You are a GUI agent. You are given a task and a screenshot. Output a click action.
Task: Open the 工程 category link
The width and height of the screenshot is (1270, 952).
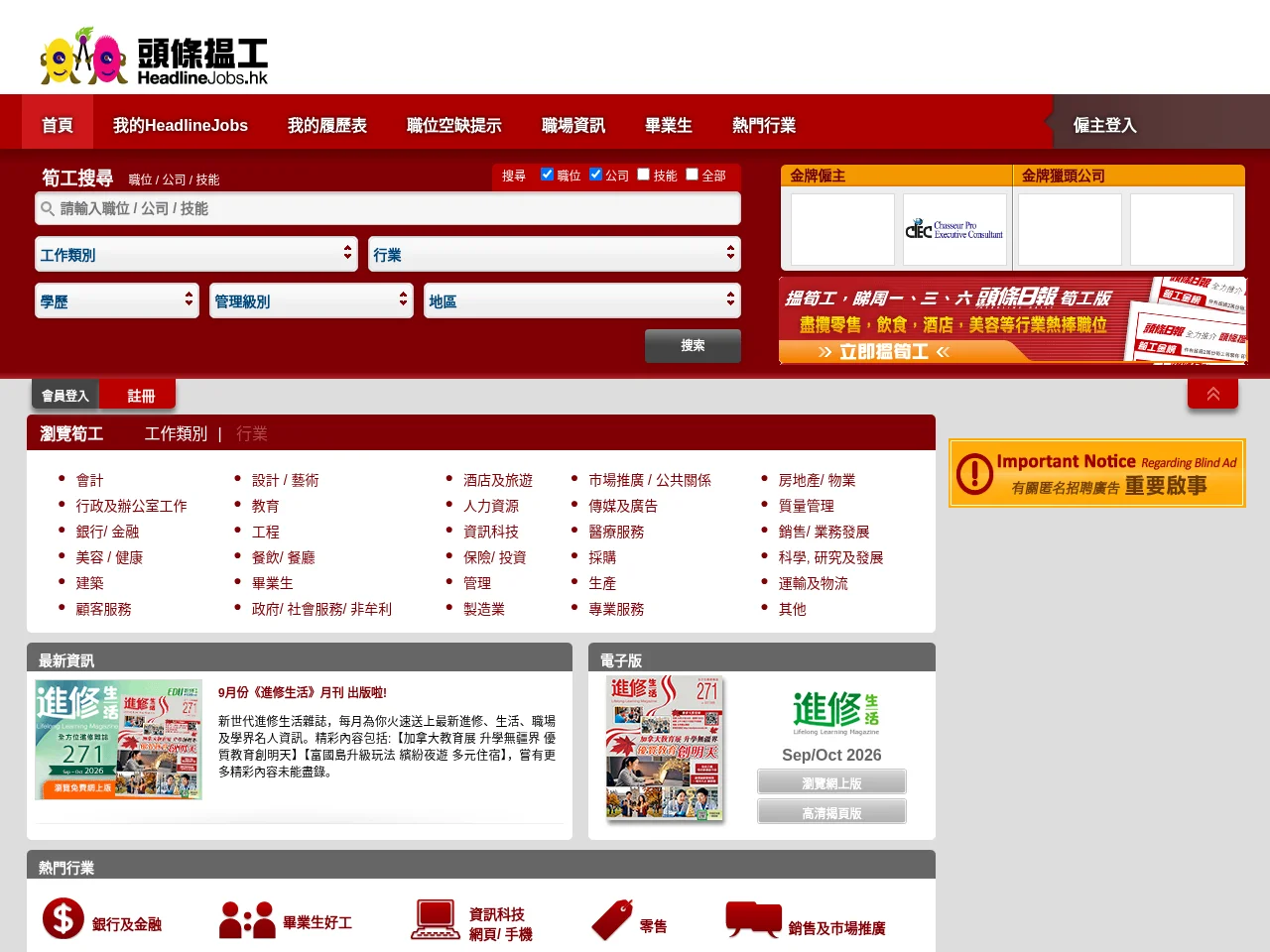pos(266,532)
